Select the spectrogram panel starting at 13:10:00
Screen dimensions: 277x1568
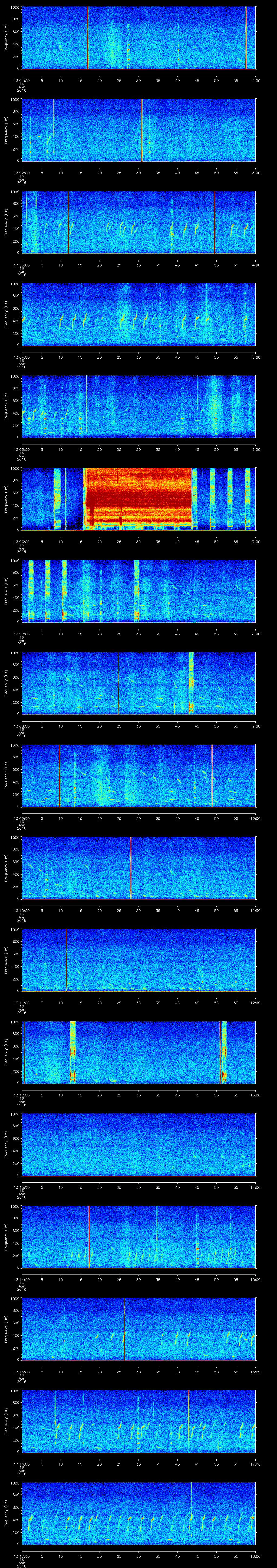coord(139,868)
